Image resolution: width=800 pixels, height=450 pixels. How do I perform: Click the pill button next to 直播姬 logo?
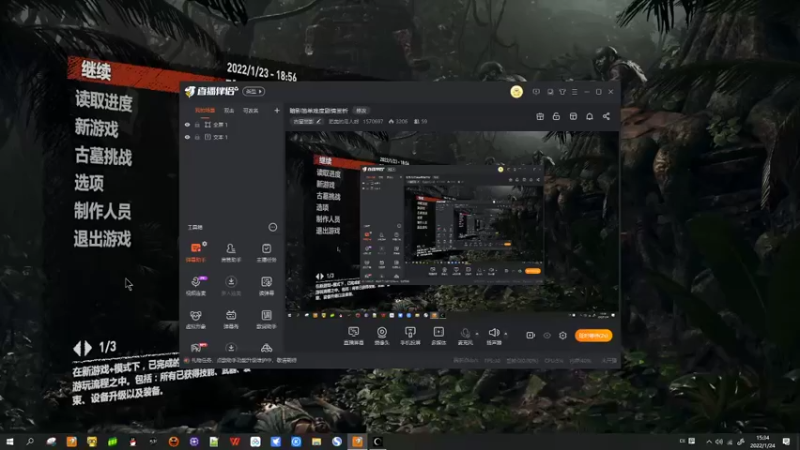click(x=254, y=91)
